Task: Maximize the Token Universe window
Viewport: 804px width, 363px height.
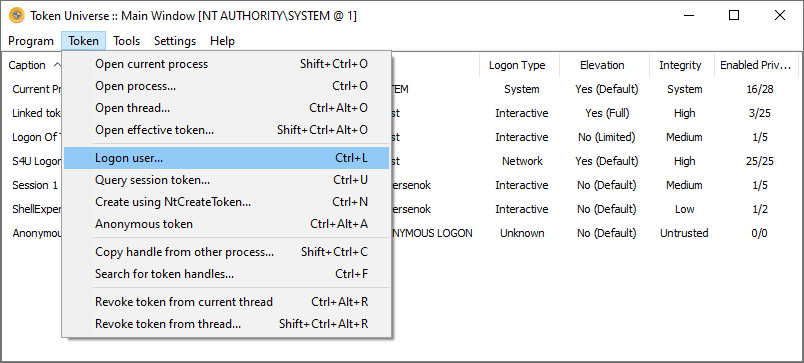Action: [x=734, y=15]
